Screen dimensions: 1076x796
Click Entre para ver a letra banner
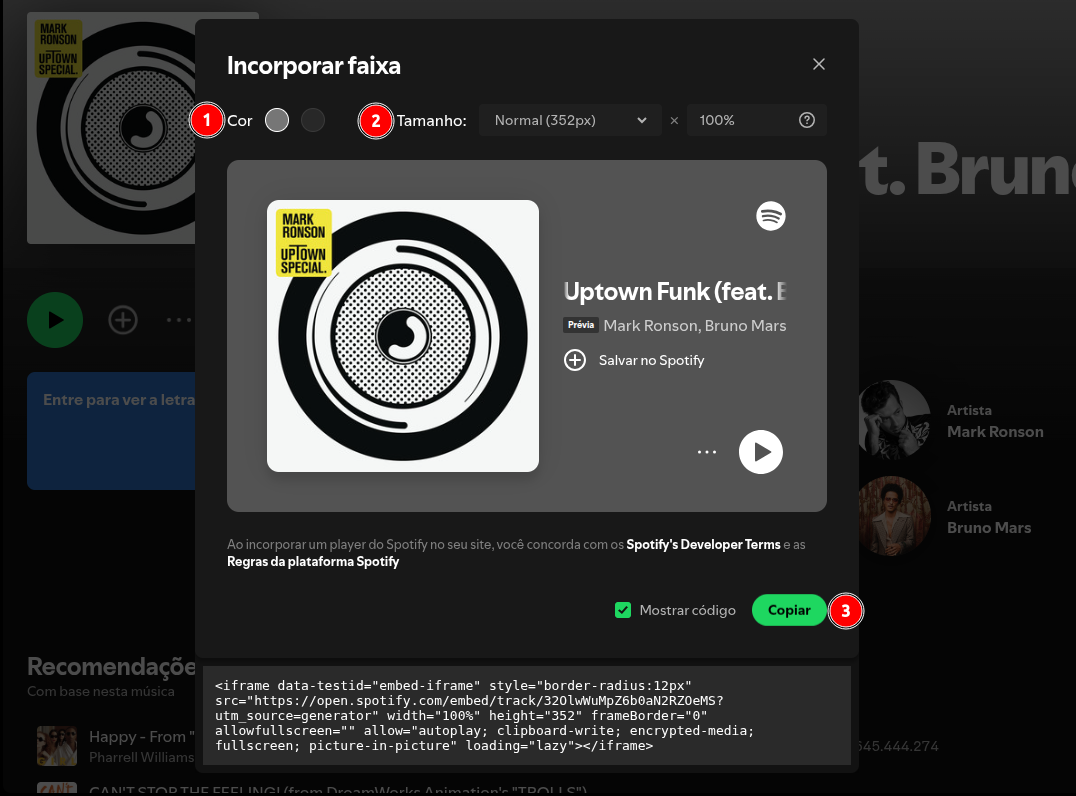[111, 431]
